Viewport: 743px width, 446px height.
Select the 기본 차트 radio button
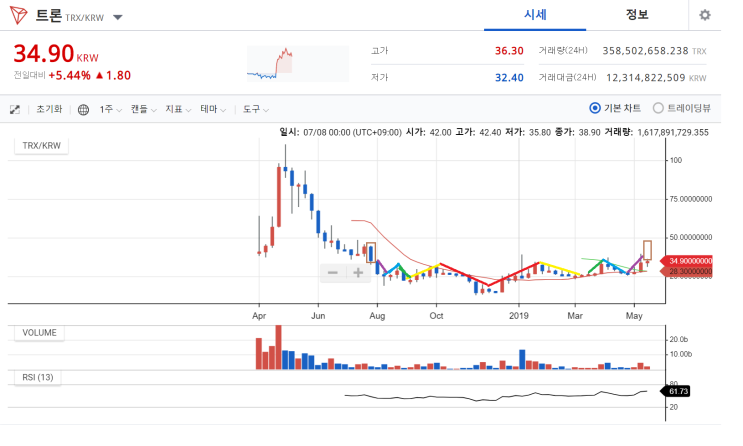(595, 108)
